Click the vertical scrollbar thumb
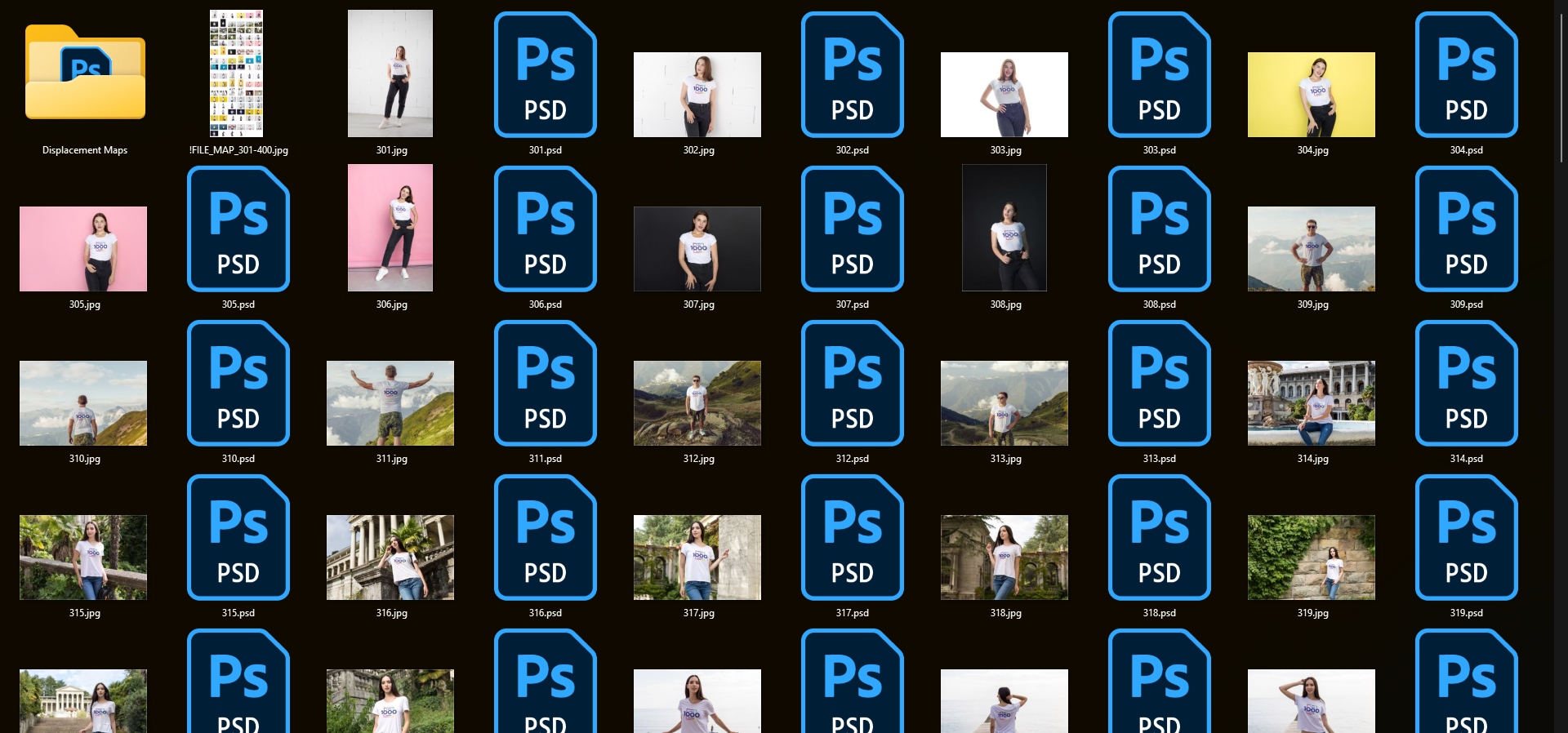The width and height of the screenshot is (1568, 733). tap(1561, 86)
